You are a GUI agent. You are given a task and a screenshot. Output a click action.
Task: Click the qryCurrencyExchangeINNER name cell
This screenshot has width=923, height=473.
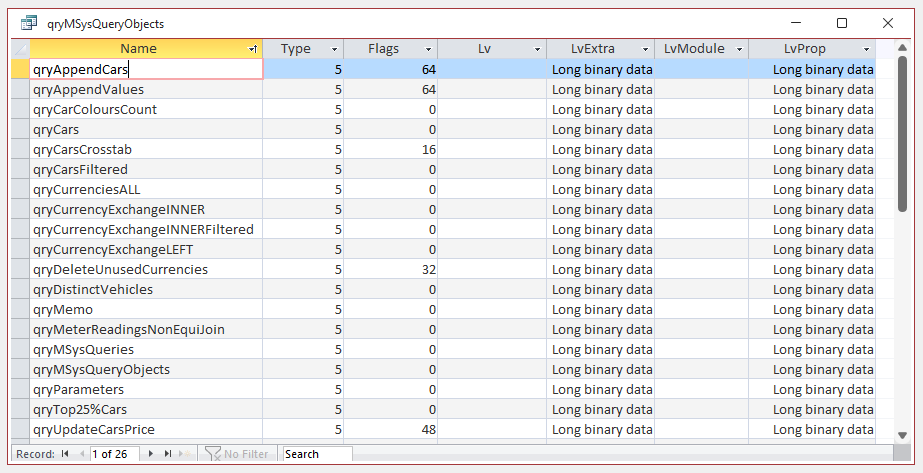coord(146,209)
